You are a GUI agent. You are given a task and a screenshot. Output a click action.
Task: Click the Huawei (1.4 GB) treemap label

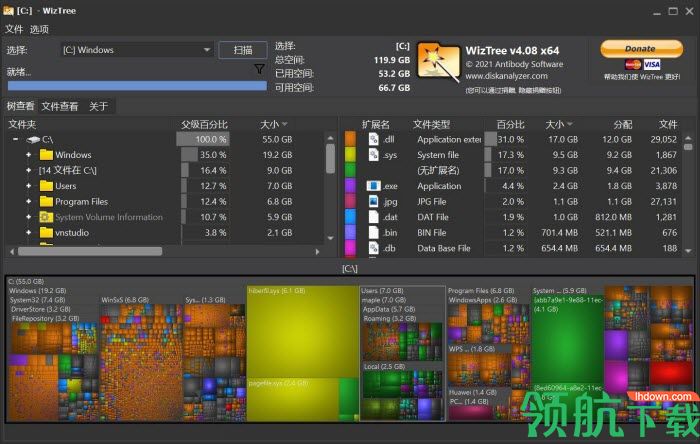click(473, 392)
